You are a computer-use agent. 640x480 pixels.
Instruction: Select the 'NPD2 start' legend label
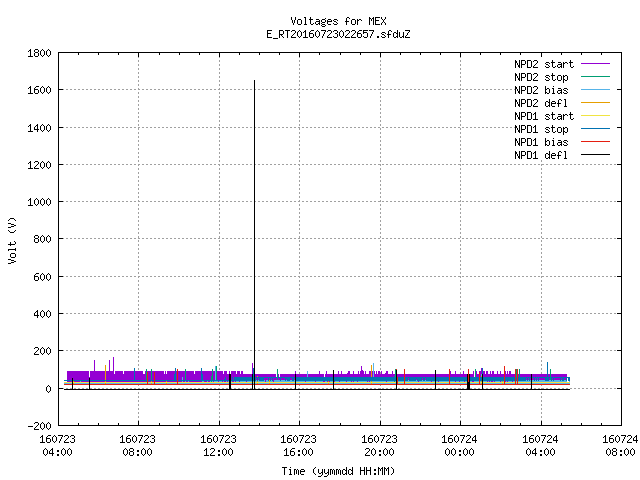click(544, 64)
